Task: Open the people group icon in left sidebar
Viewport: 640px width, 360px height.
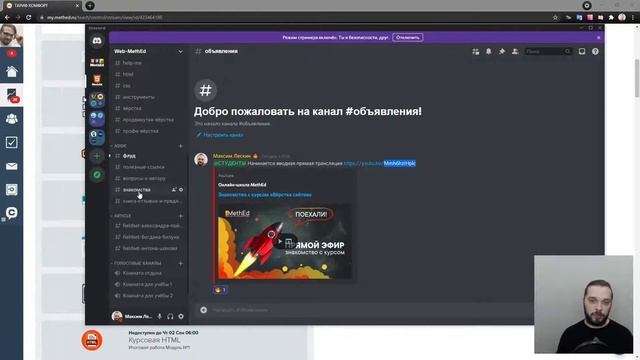Action: tap(11, 119)
